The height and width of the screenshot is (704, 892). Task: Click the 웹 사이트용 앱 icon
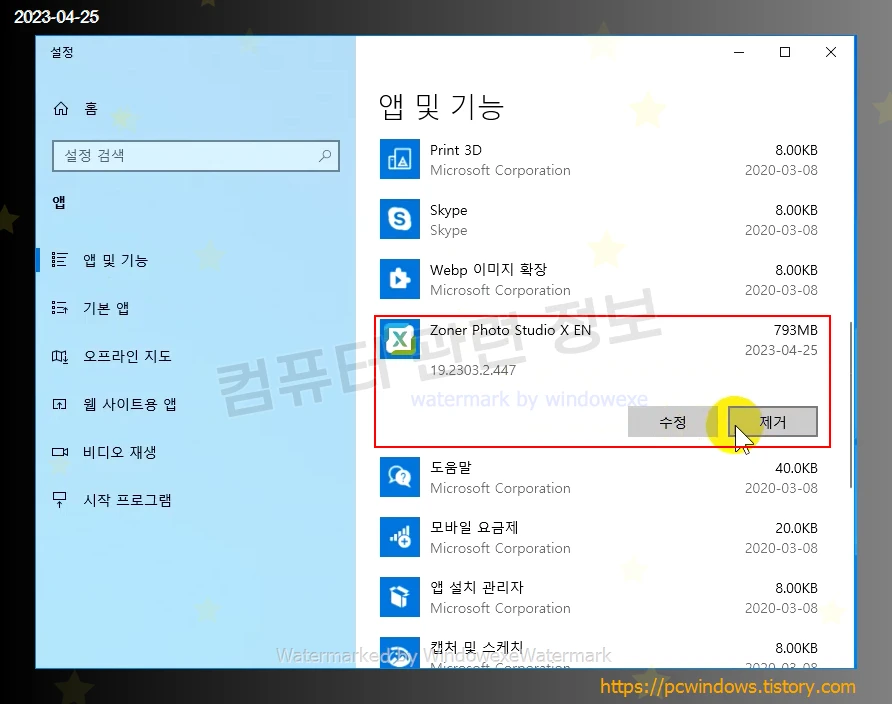(x=60, y=404)
